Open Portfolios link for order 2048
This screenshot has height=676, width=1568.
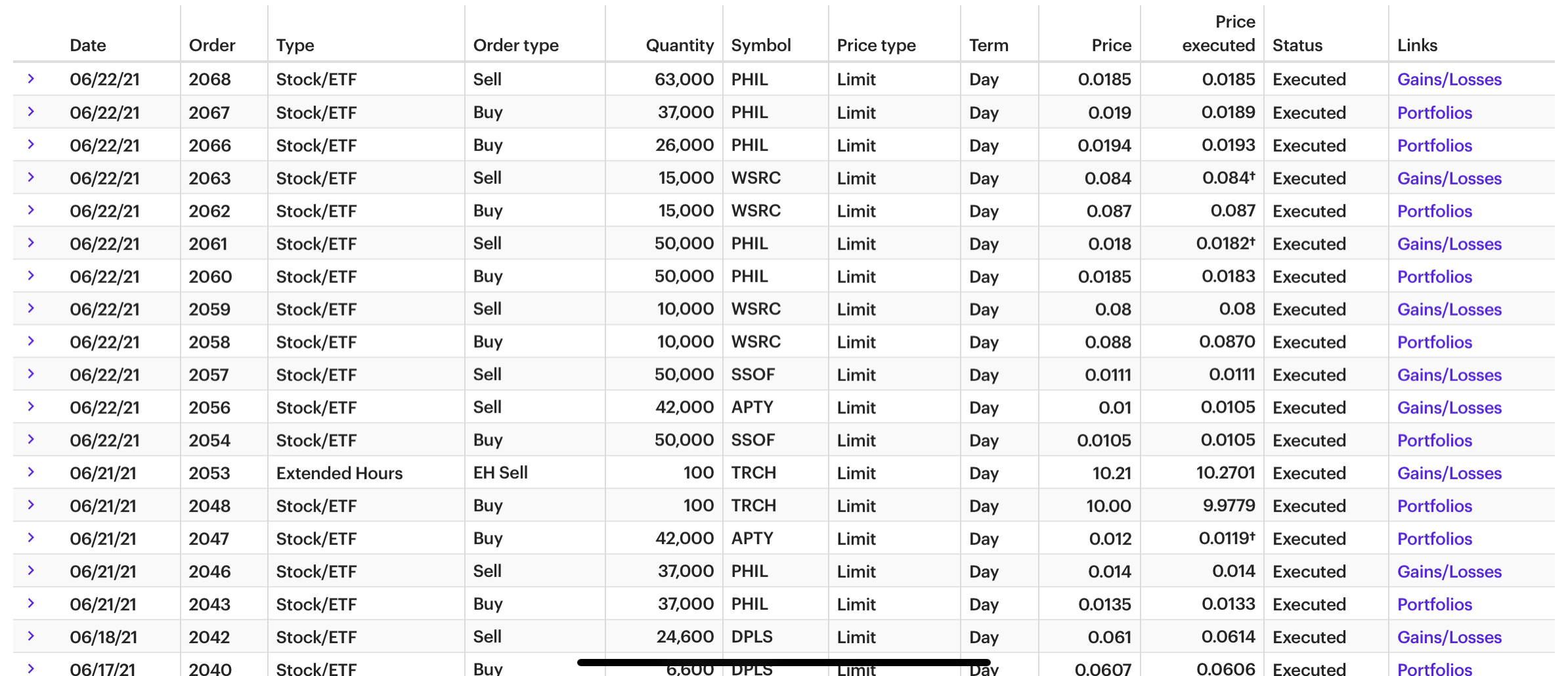pyautogui.click(x=1435, y=506)
